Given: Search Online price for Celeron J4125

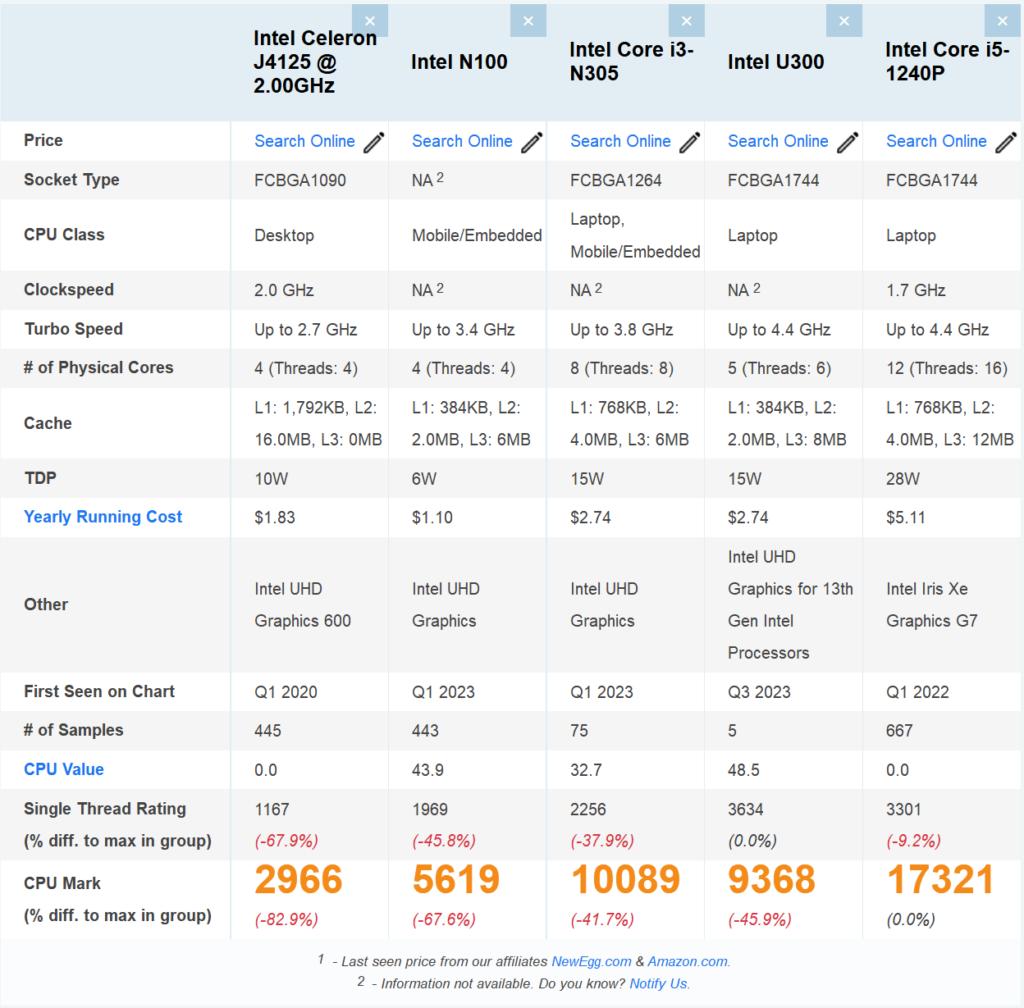Looking at the screenshot, I should pyautogui.click(x=304, y=141).
